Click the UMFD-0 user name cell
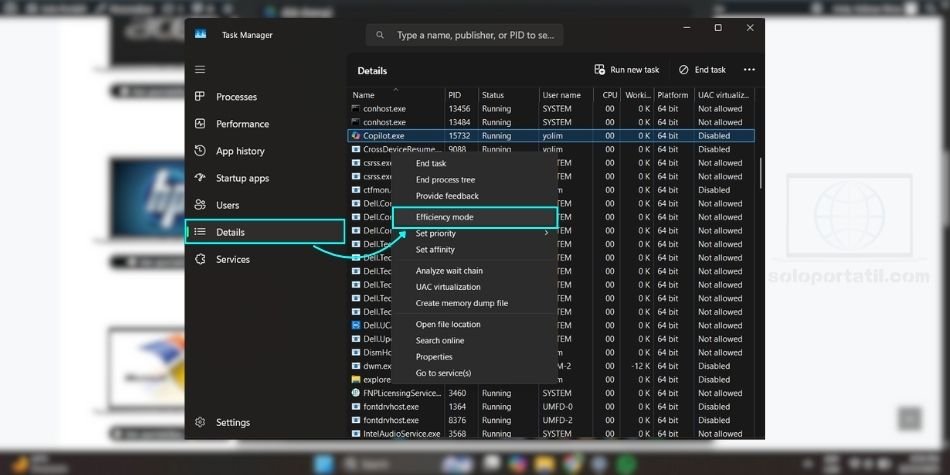Screen dimensions: 950x475 (557, 407)
